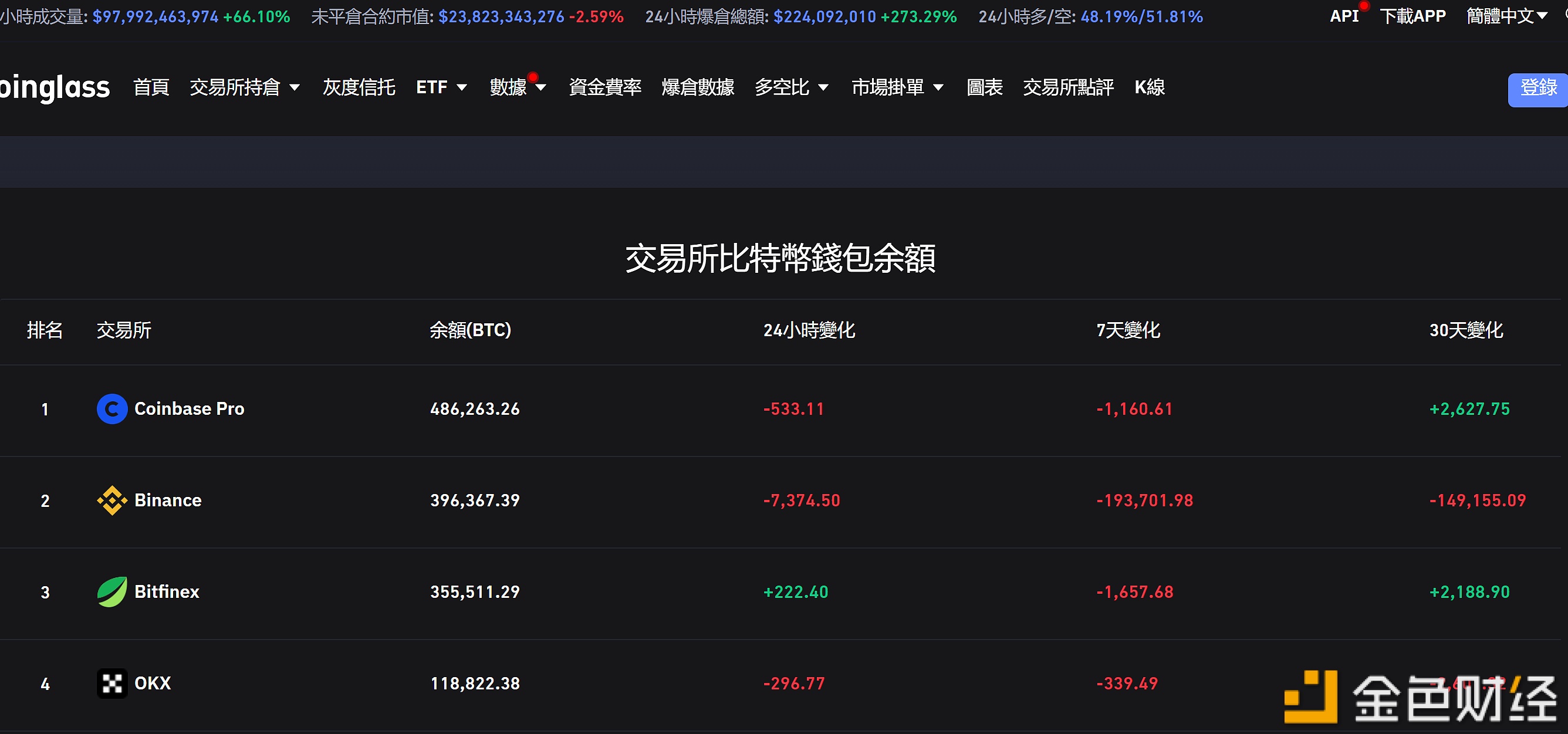Click the balance 486,263.26

[x=475, y=409]
